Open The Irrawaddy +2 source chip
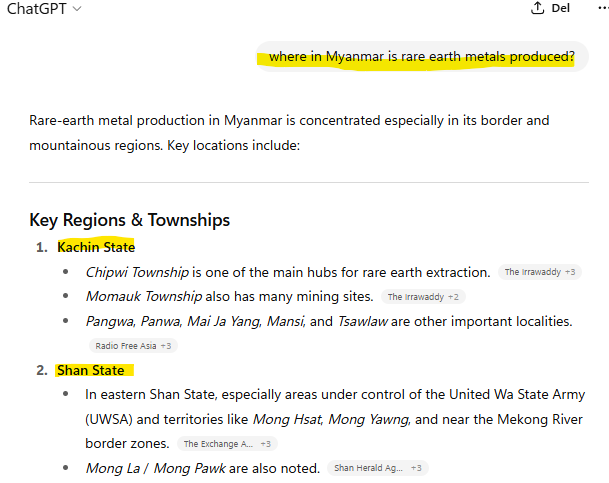 pos(423,297)
